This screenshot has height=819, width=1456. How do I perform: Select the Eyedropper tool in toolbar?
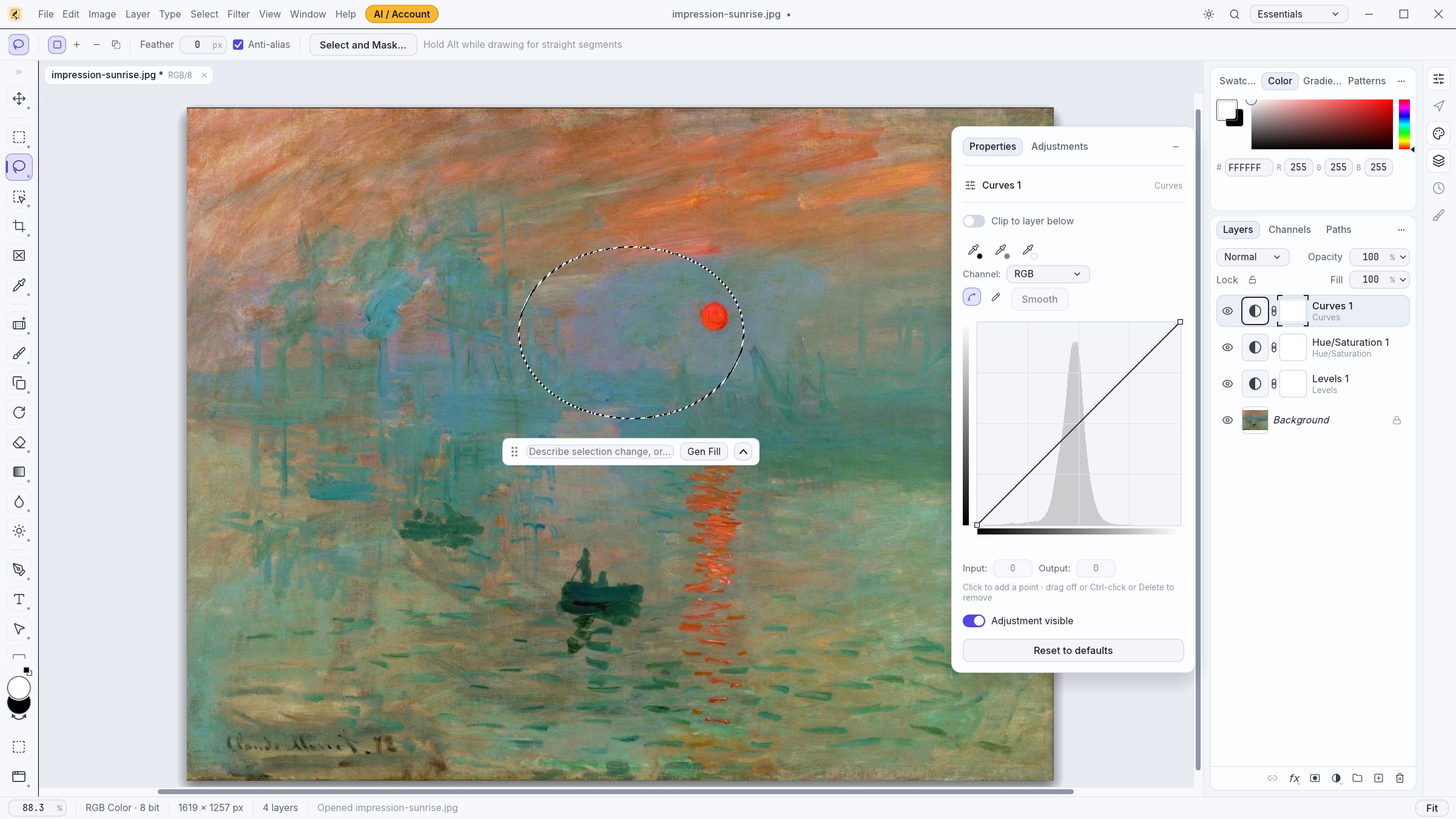click(19, 285)
